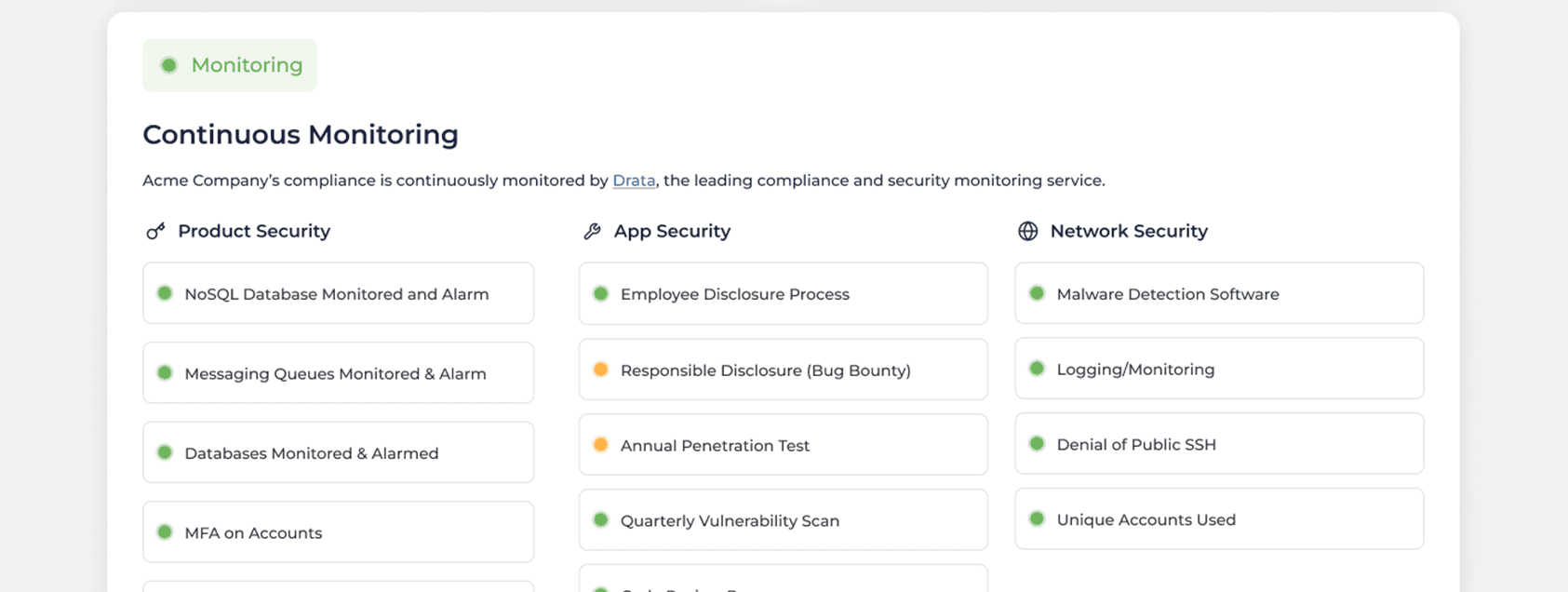Open Databases Monitored & Alarmed entry

[x=338, y=453]
